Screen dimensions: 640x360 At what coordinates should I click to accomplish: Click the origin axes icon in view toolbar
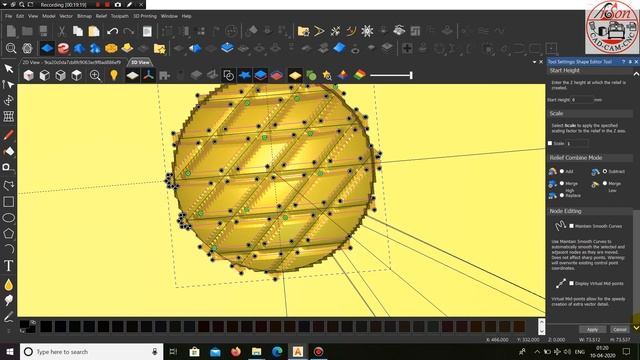[149, 75]
